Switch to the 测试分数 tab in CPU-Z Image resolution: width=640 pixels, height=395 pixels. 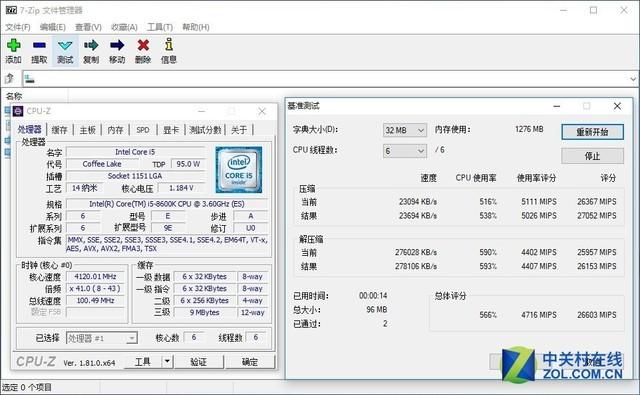tap(205, 130)
